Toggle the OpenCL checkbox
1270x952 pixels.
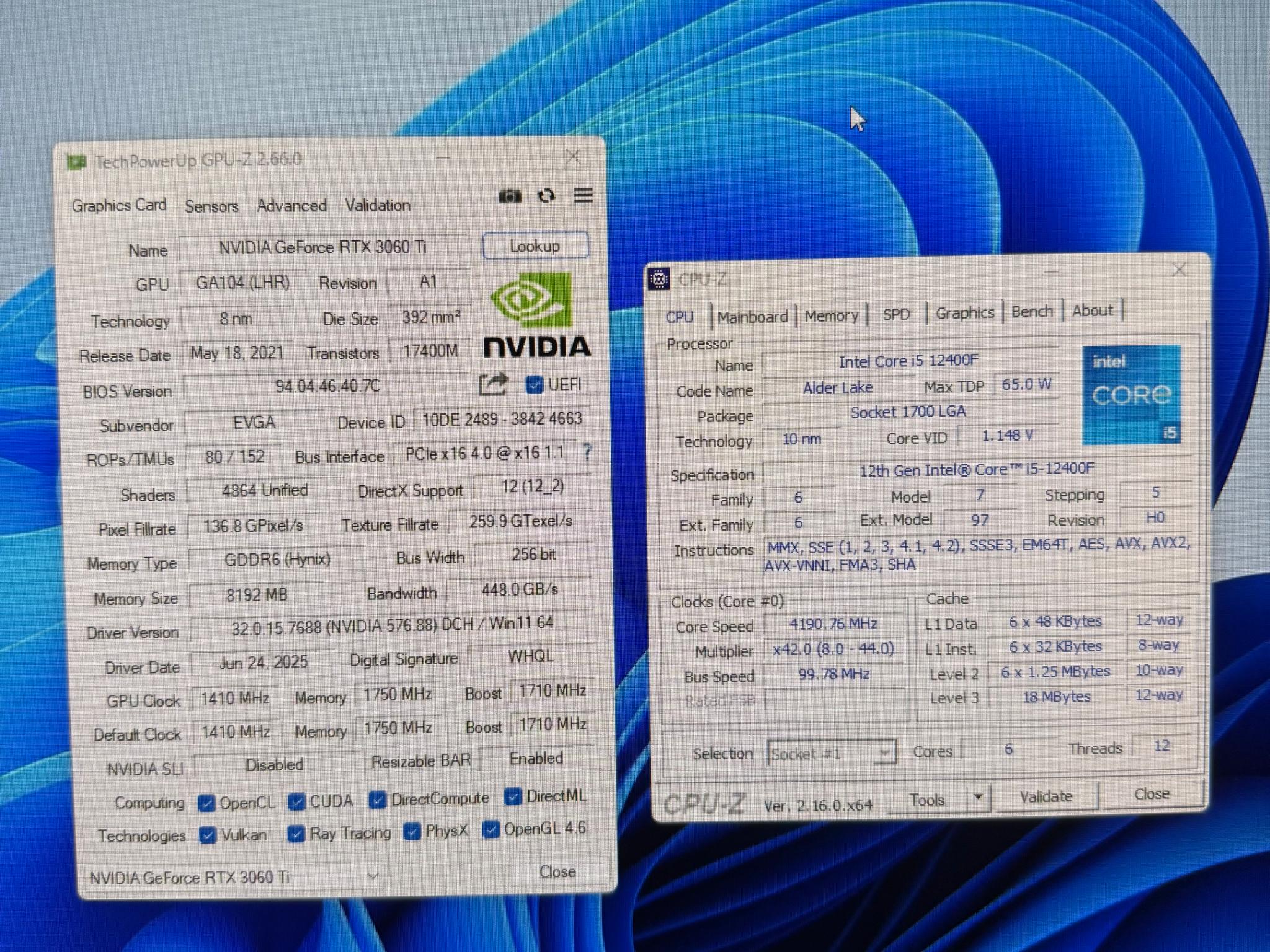[206, 803]
